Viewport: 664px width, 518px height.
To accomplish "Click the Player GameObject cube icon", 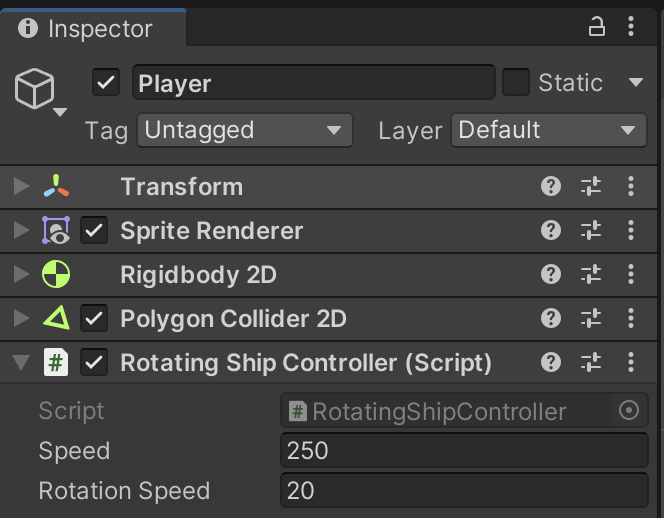I will (x=34, y=91).
